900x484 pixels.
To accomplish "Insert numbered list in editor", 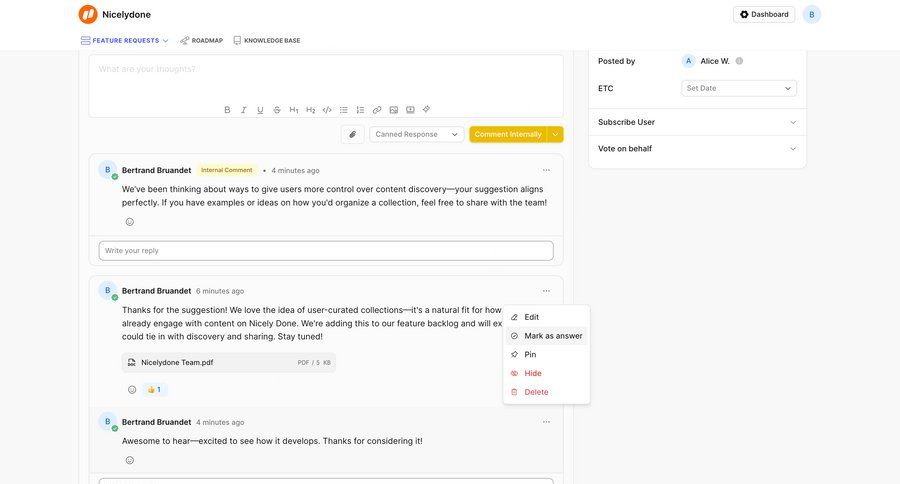I will tap(360, 110).
